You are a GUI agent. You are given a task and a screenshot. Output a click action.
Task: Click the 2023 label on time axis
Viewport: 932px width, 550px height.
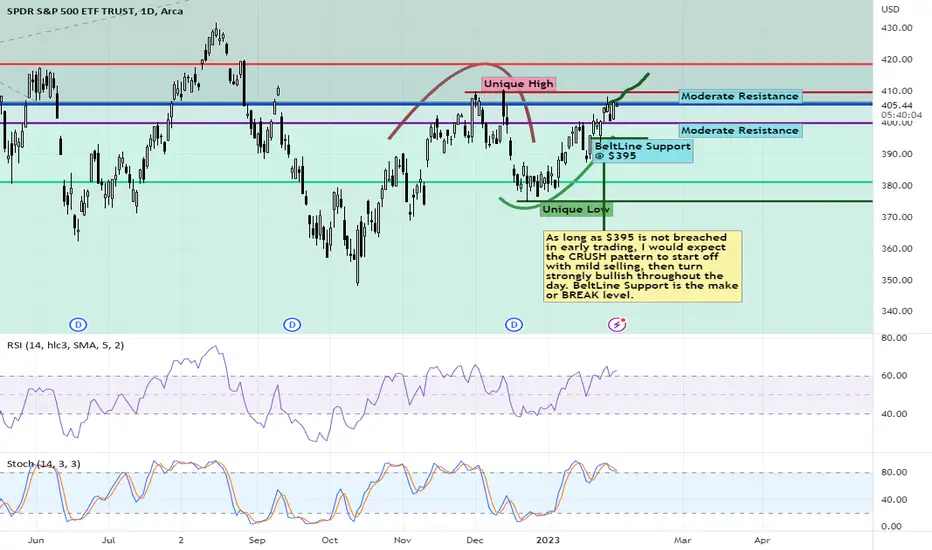548,540
